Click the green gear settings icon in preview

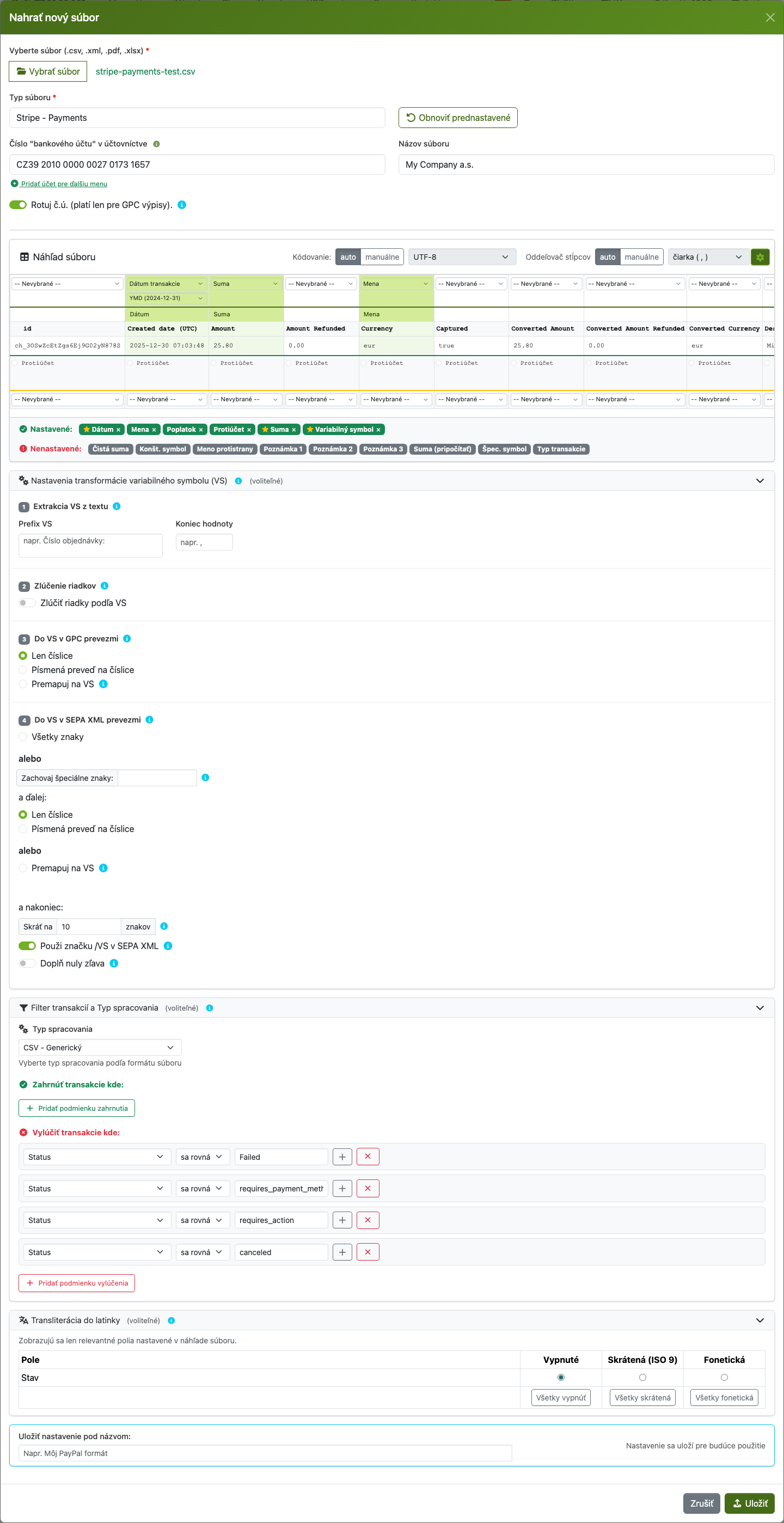[759, 257]
